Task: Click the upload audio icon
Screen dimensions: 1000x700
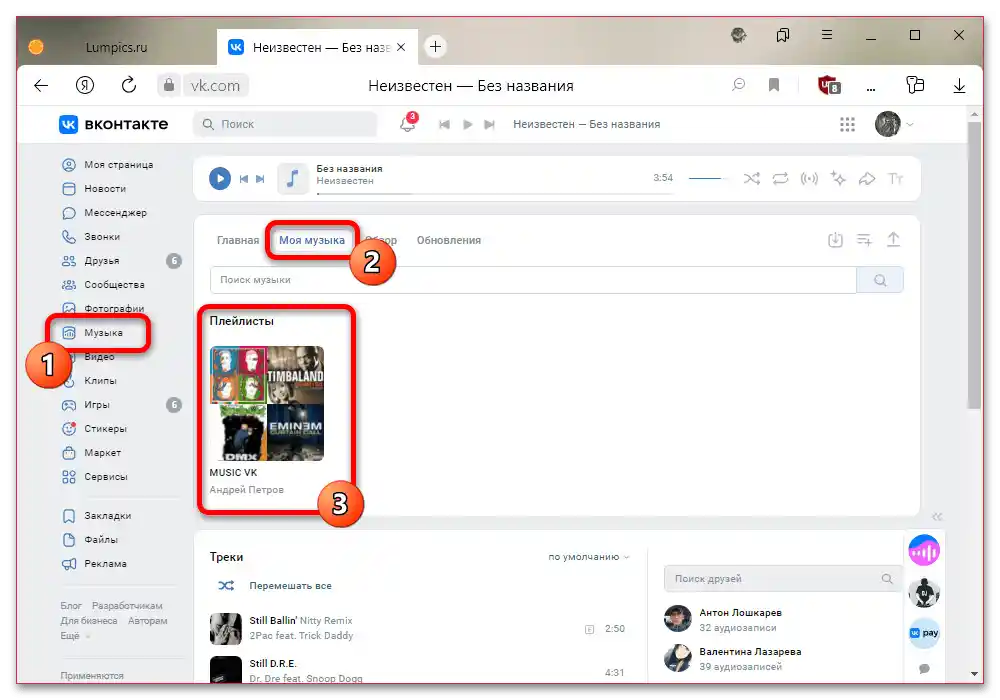Action: pos(893,240)
